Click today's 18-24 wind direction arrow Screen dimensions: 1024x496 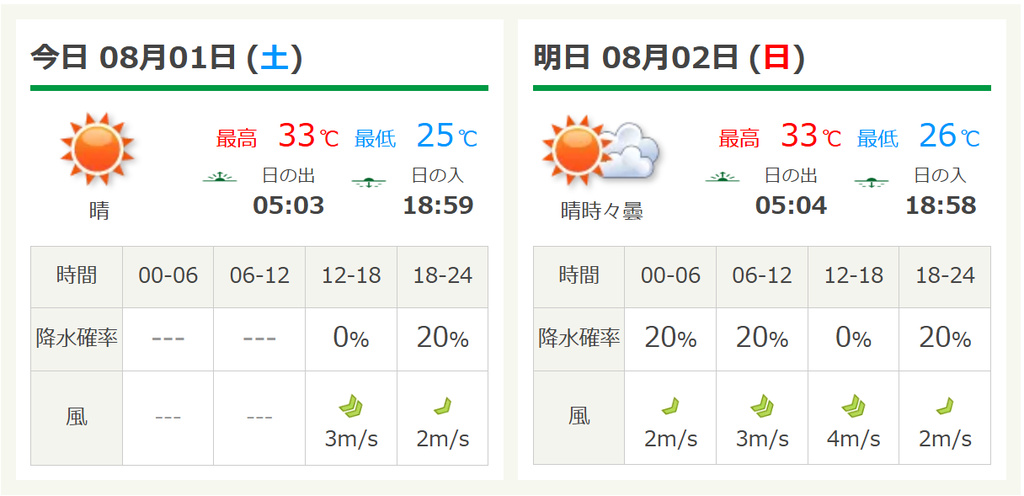coord(443,407)
